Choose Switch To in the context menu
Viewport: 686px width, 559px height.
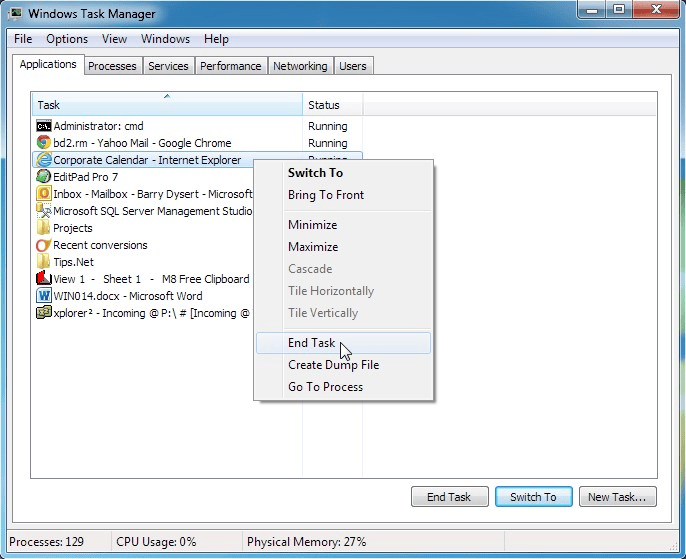click(x=343, y=173)
